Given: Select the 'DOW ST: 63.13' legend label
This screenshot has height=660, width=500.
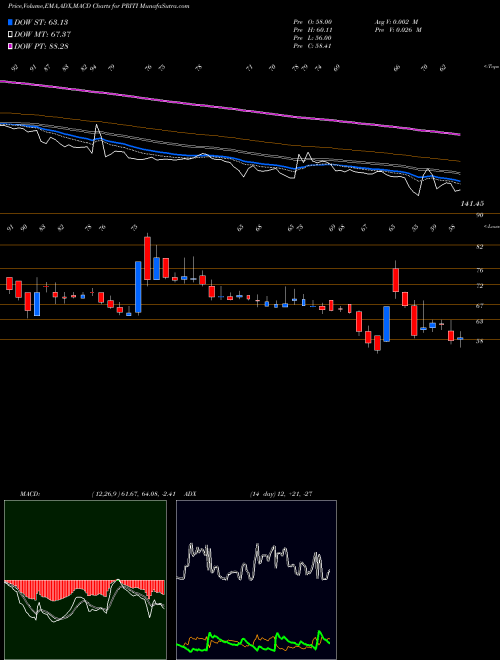Looking at the screenshot, I should point(41,22).
